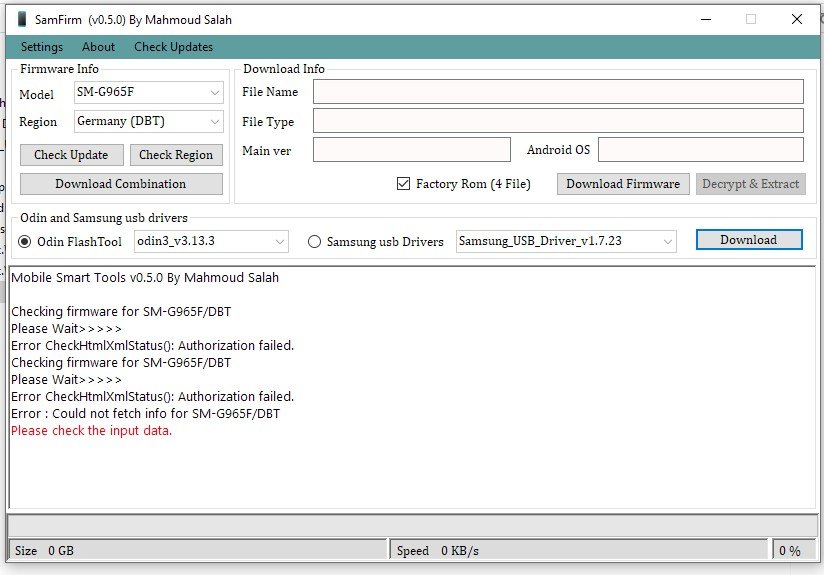Select the Samsung usb Drivers radio button
824x575 pixels.
coord(314,242)
